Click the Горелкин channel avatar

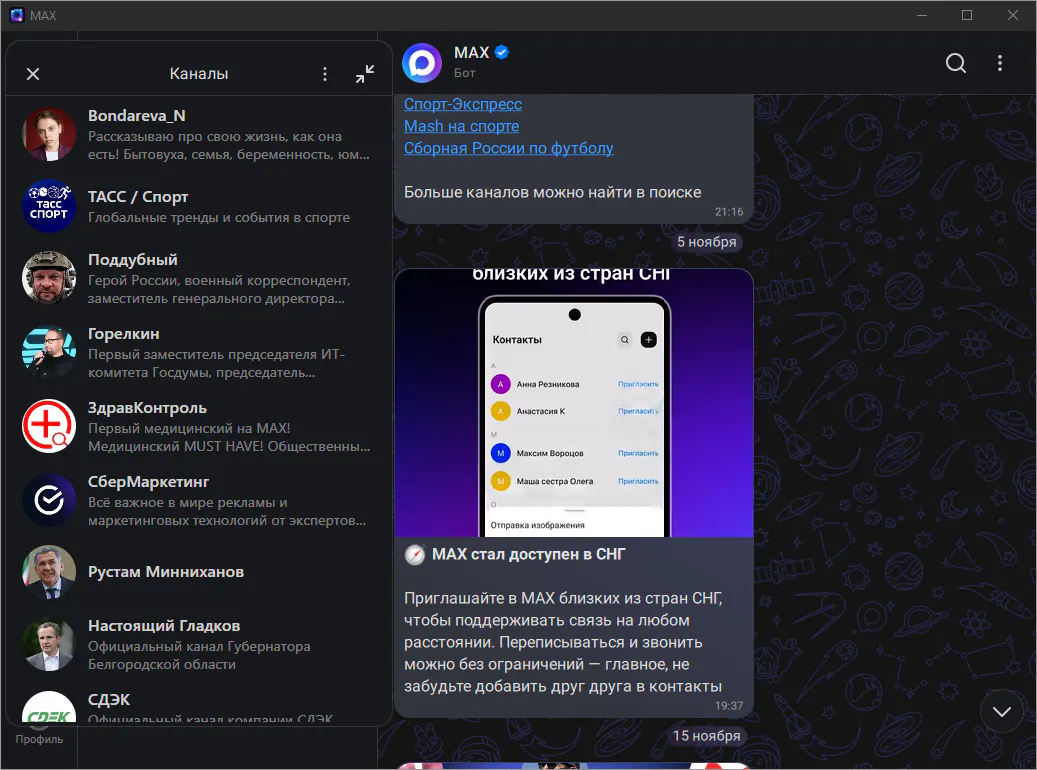[x=49, y=352]
